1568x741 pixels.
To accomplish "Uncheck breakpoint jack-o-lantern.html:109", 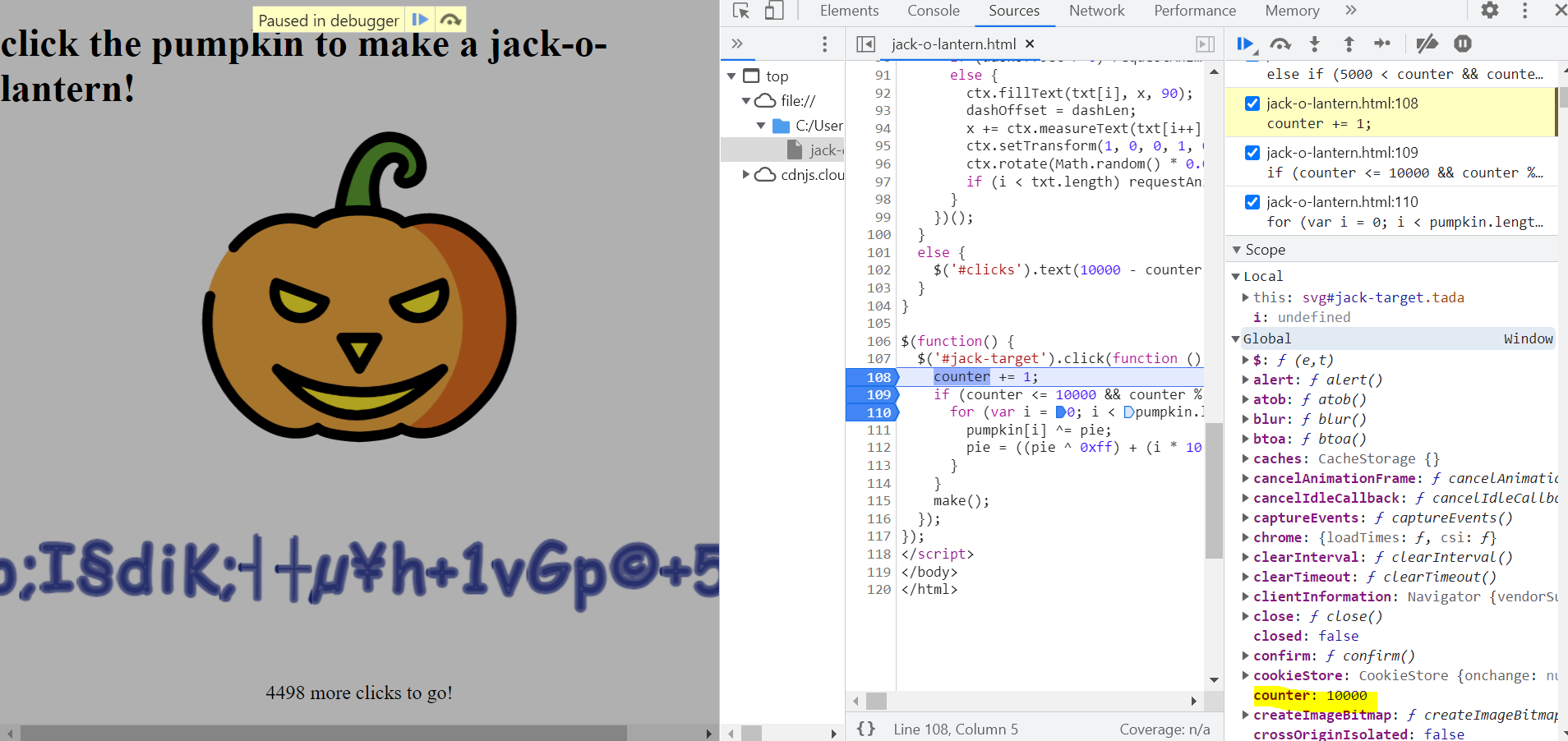I will click(1252, 153).
